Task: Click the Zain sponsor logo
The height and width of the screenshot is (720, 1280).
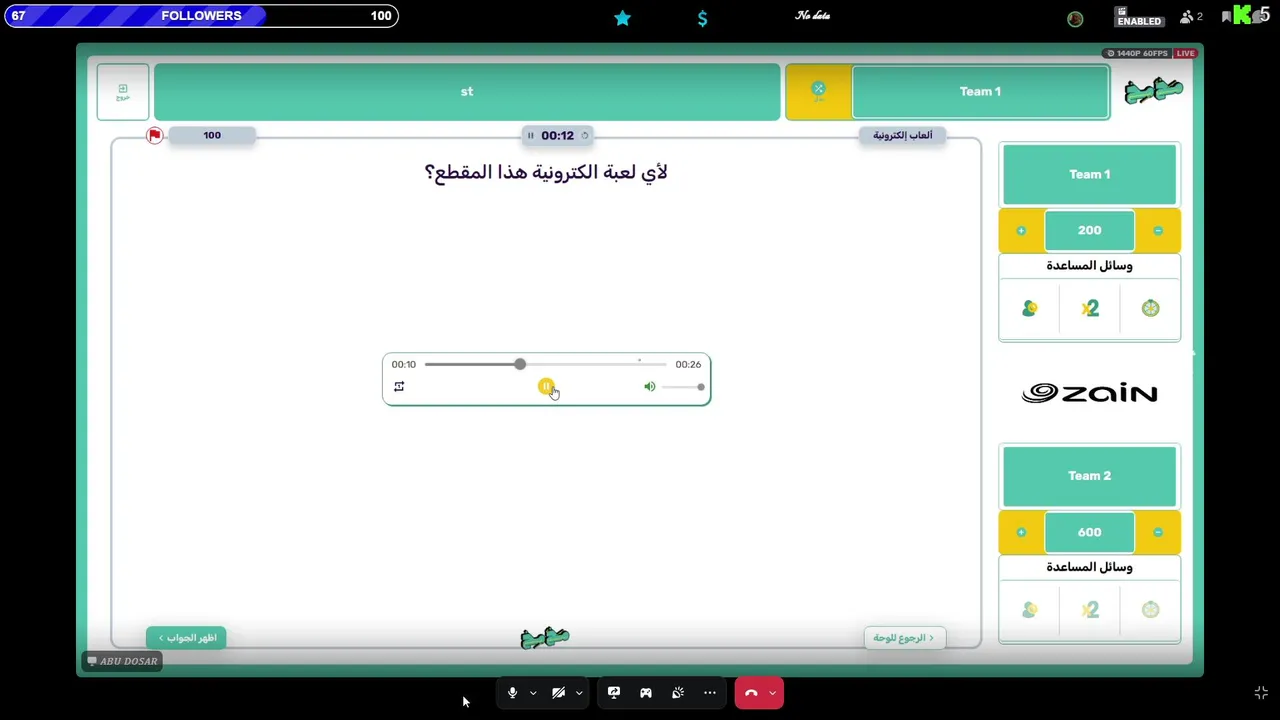Action: pos(1089,393)
